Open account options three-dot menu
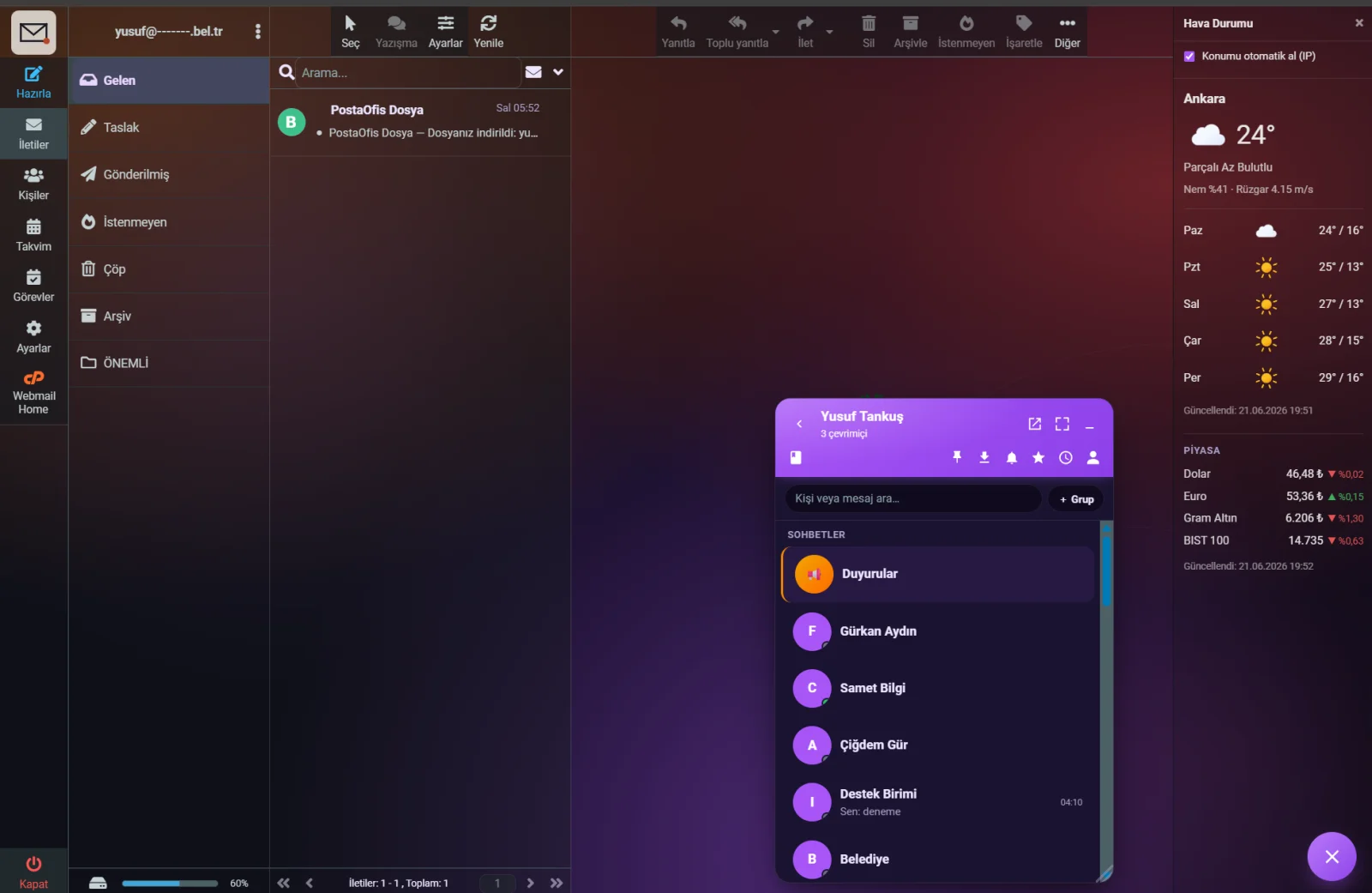Screen dimensions: 1372x893 point(257,32)
